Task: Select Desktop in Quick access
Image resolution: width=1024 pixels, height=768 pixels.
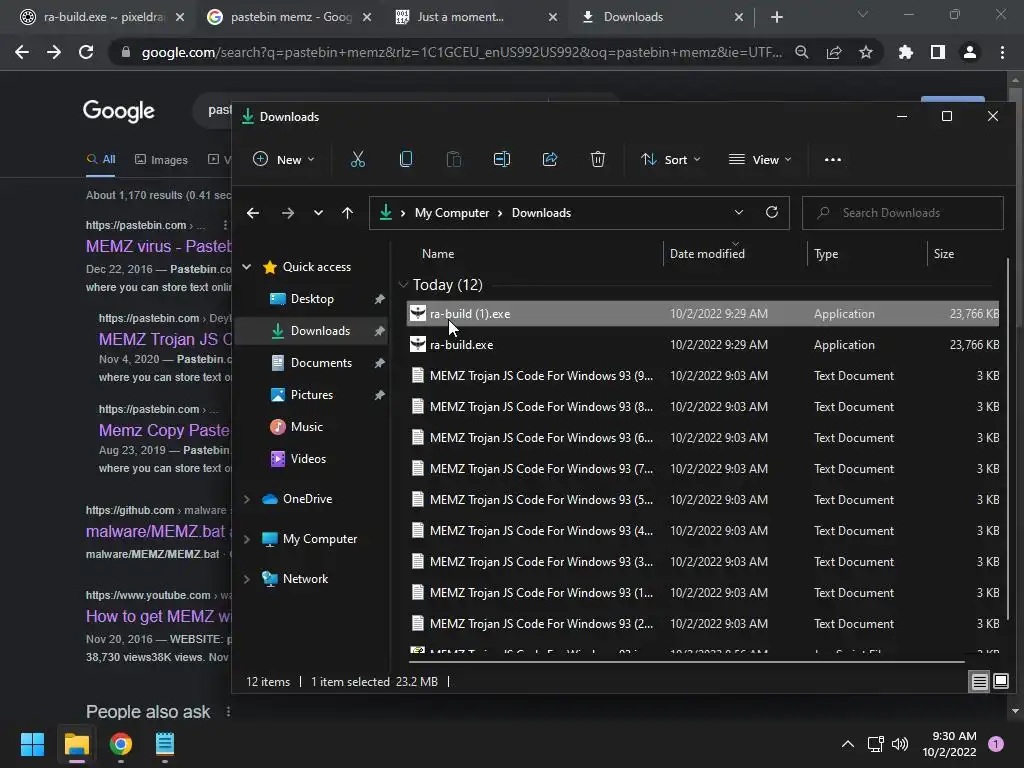Action: (x=312, y=298)
